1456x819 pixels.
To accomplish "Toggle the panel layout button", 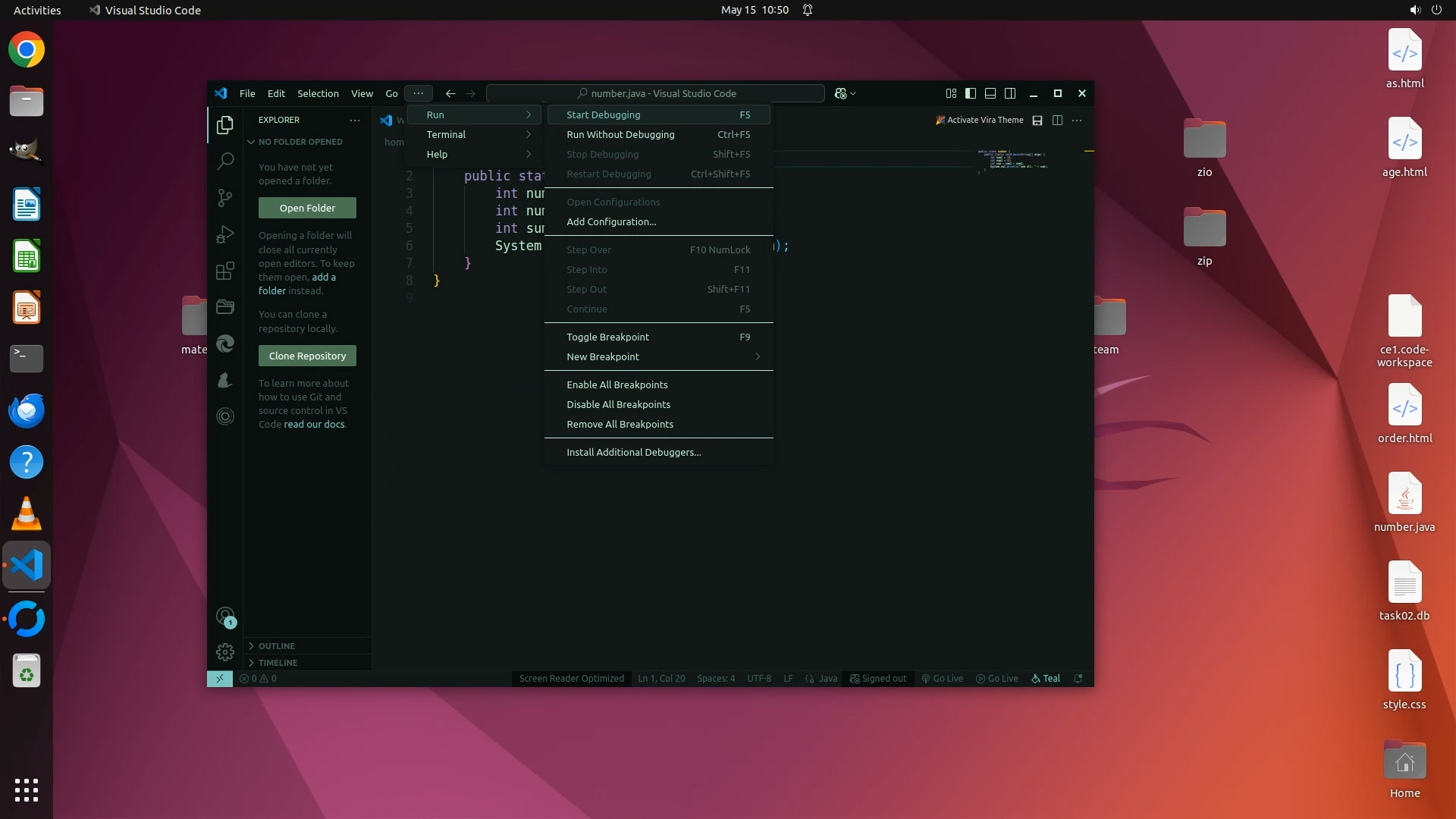I will click(x=990, y=93).
